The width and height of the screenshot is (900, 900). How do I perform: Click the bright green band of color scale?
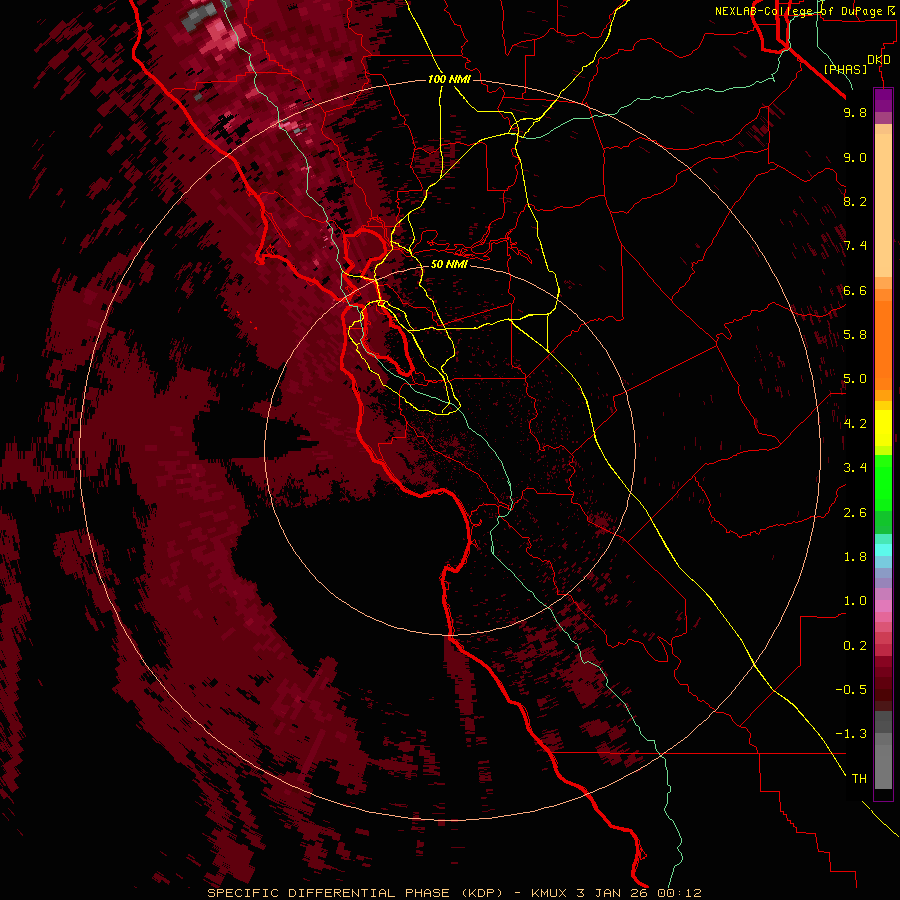coord(883,482)
